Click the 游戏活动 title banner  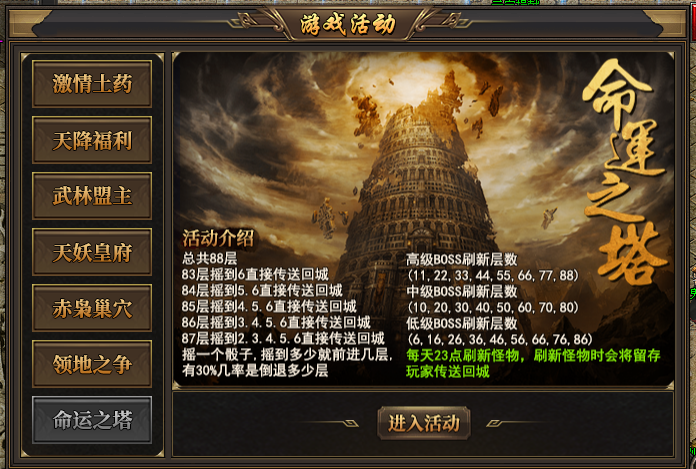[x=348, y=24]
